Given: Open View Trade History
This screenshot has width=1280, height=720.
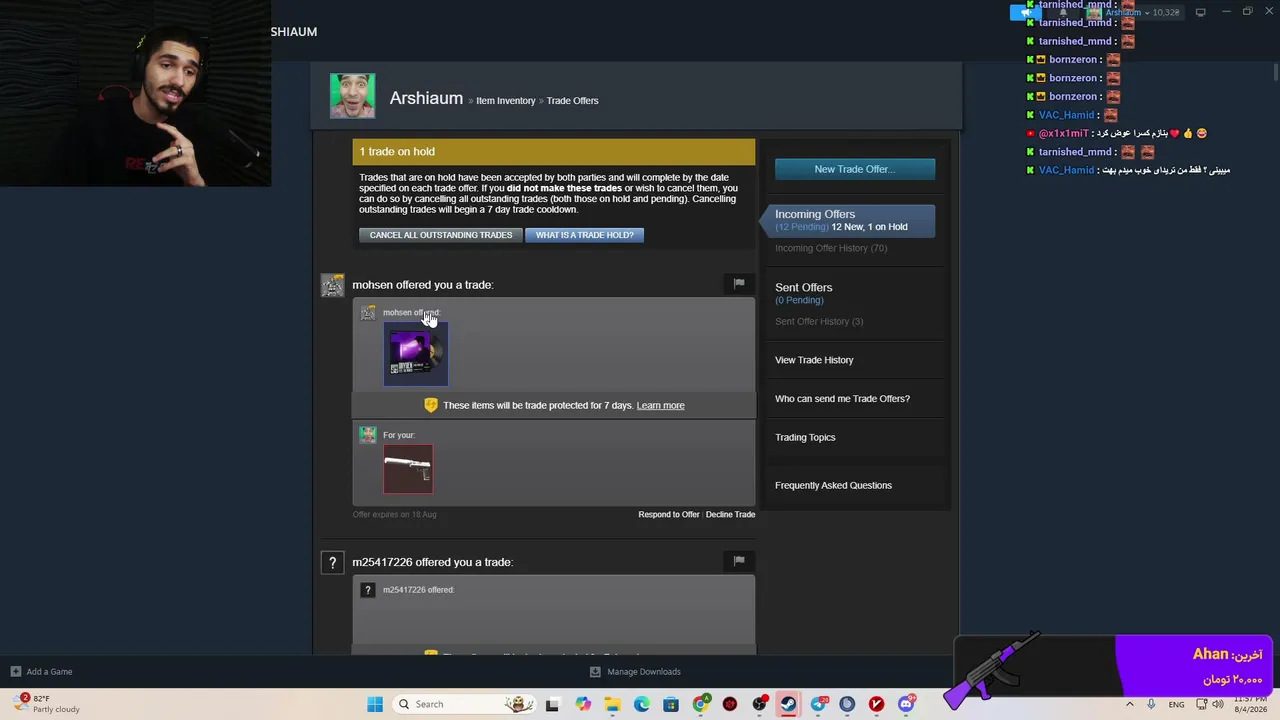Looking at the screenshot, I should [x=814, y=360].
